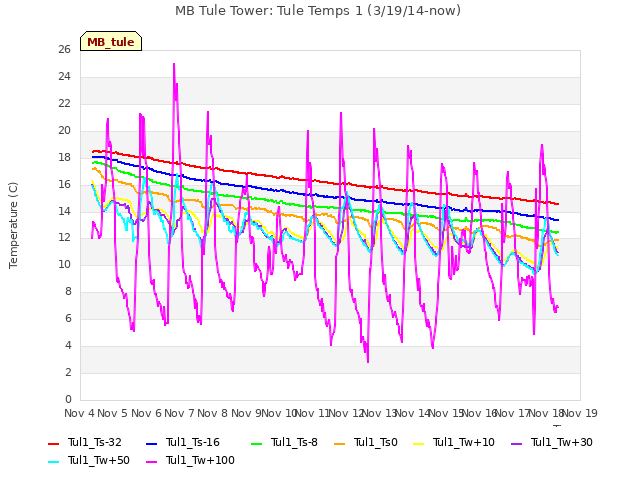This screenshot has height=480, width=640.
Task: Click the purple Tul1_Tw+30 legend swatch
Action: (x=517, y=443)
